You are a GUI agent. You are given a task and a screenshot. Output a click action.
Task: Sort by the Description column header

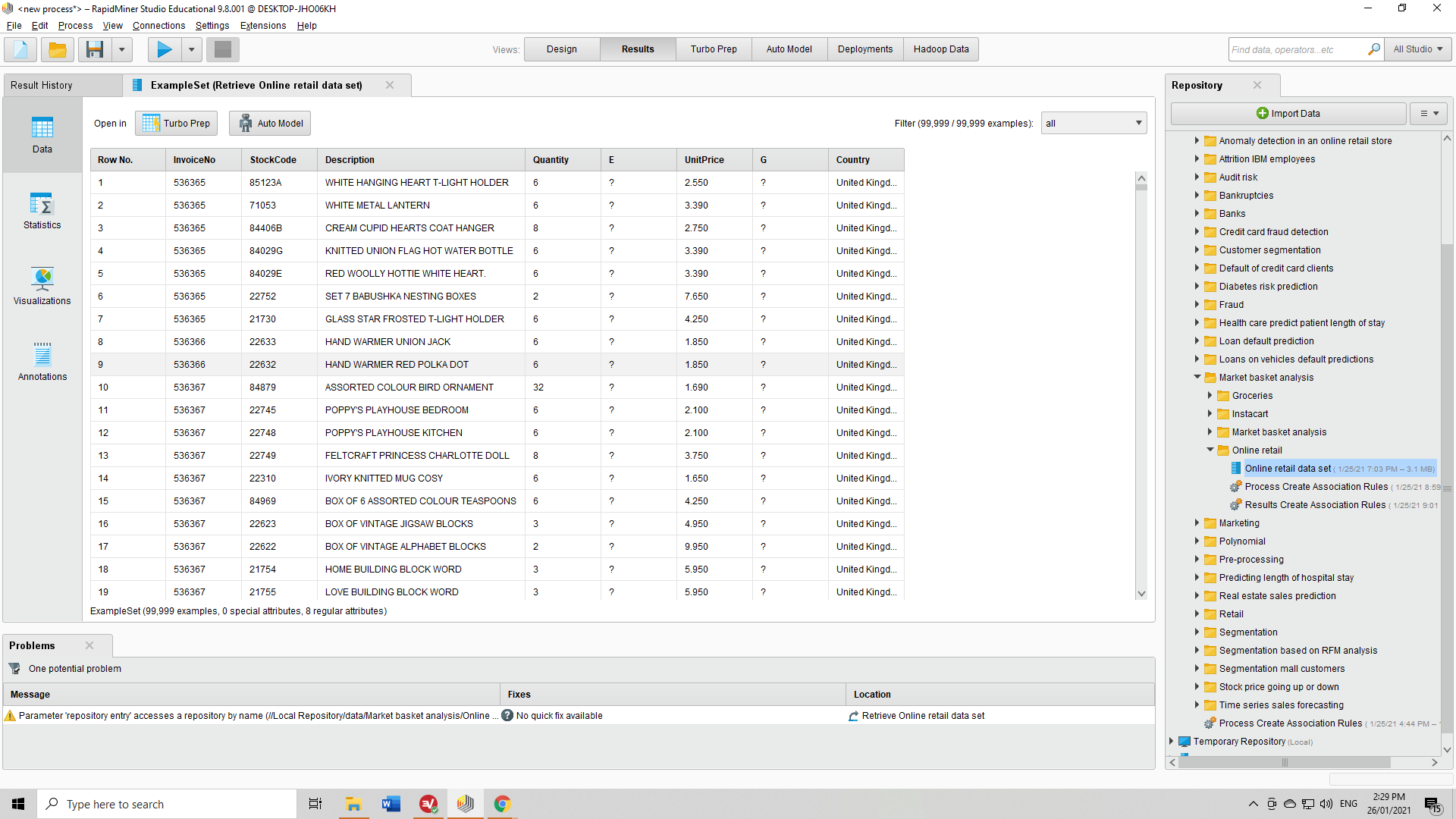(421, 160)
